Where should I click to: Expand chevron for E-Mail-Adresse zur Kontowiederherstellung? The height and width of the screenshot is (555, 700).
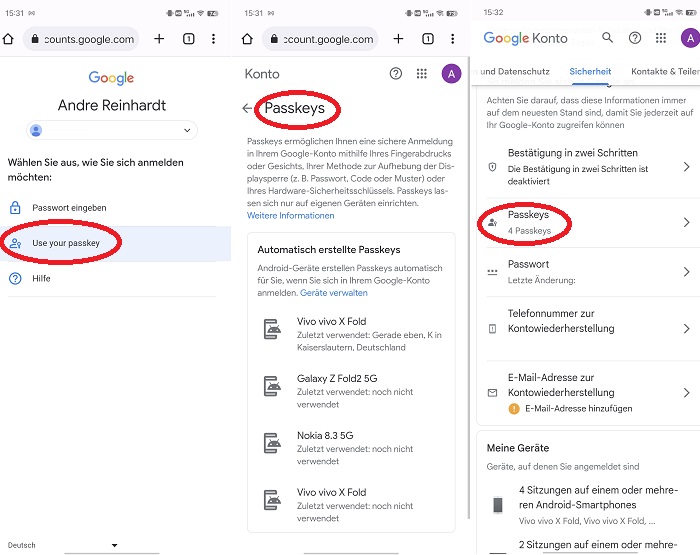(687, 392)
